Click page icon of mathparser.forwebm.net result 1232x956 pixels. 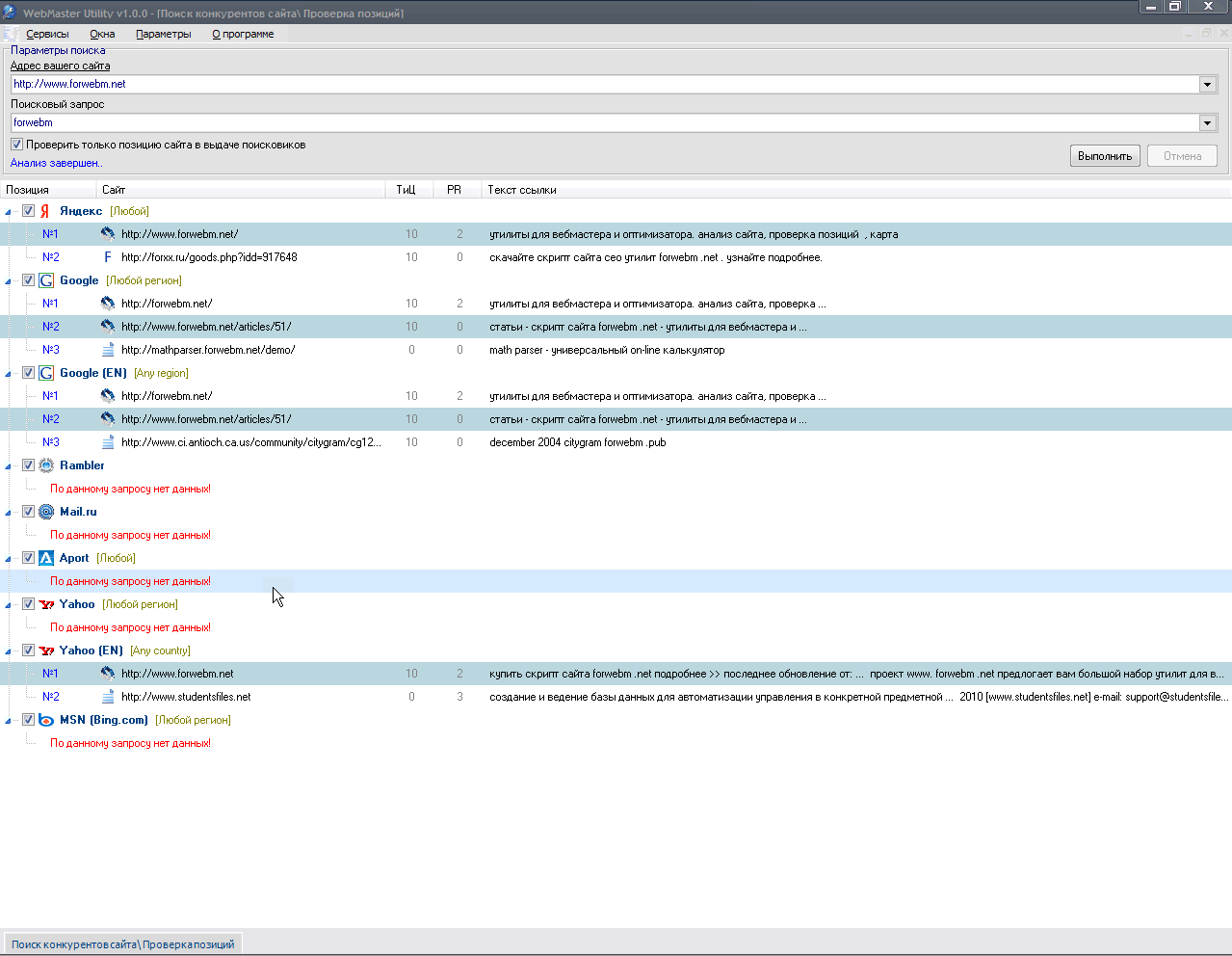(108, 350)
